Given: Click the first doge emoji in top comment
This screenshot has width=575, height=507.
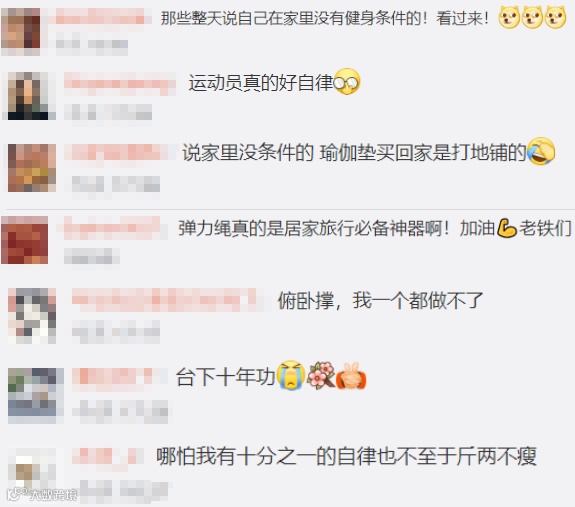Looking at the screenshot, I should tap(509, 17).
